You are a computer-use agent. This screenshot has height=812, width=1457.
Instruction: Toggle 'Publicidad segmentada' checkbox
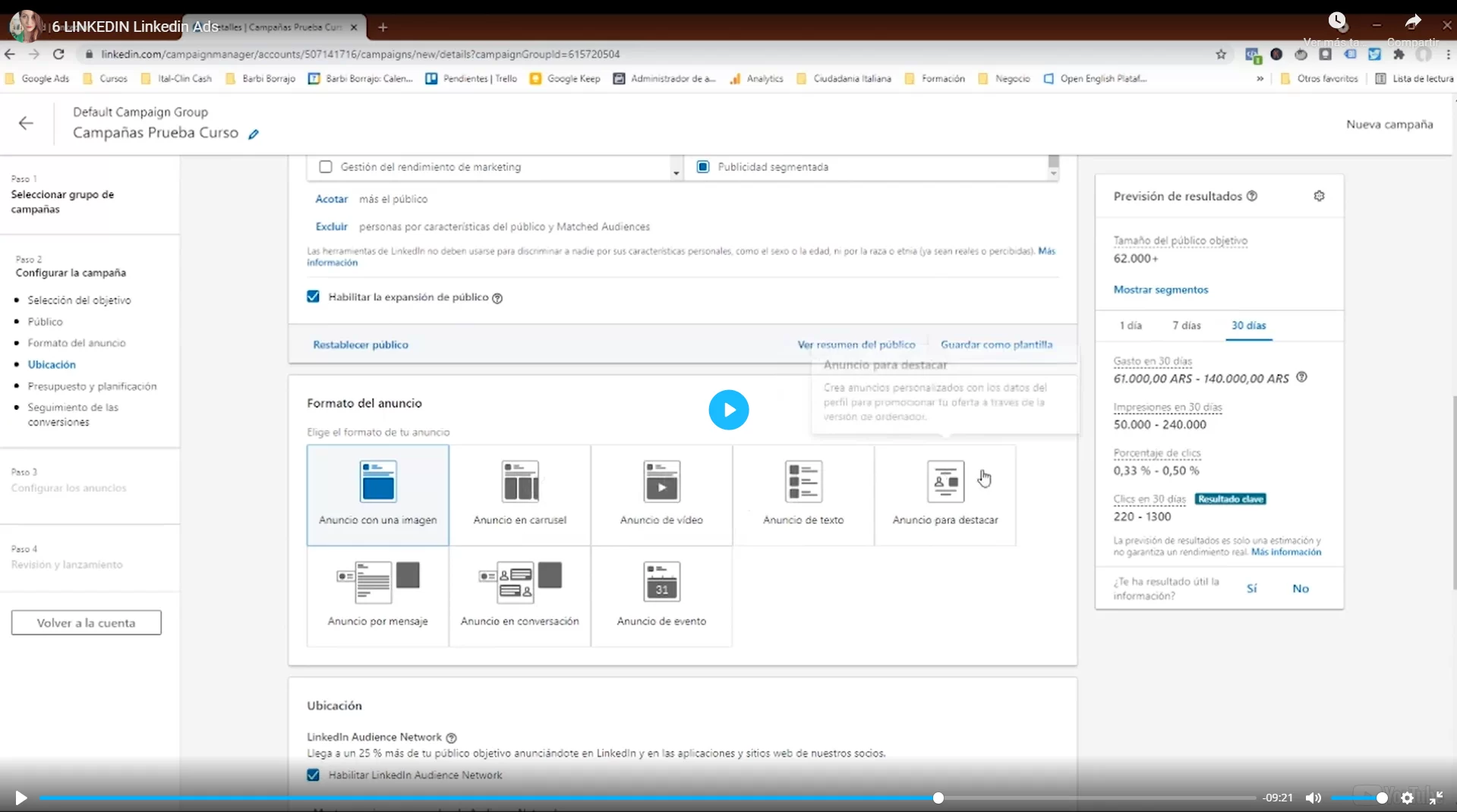click(x=703, y=167)
